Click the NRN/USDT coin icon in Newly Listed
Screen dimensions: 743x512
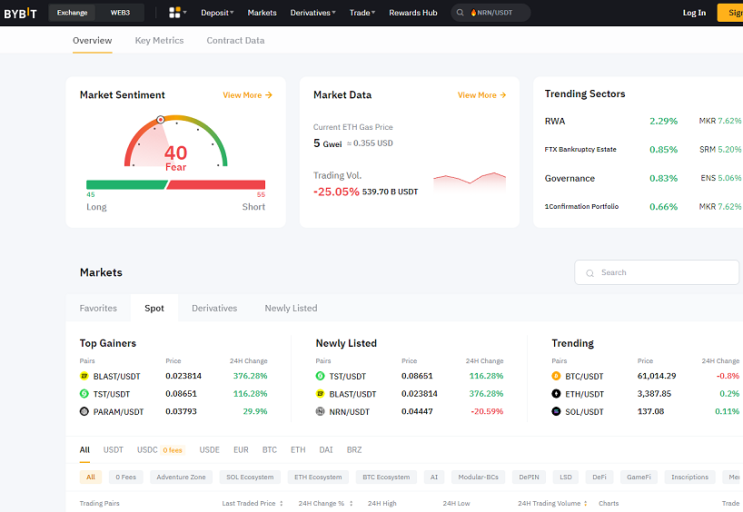pos(320,412)
